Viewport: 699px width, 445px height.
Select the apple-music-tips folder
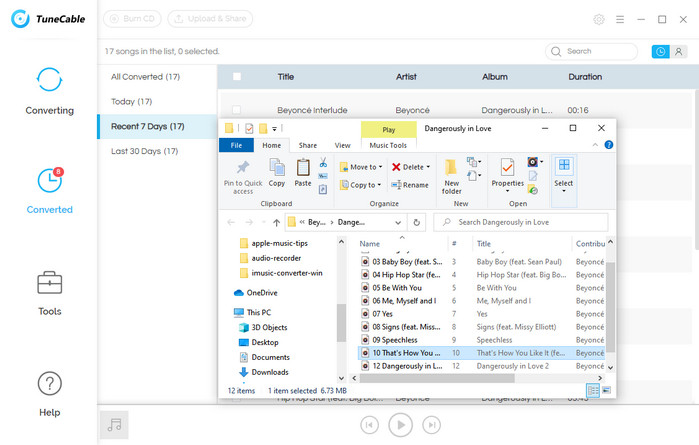pyautogui.click(x=274, y=243)
